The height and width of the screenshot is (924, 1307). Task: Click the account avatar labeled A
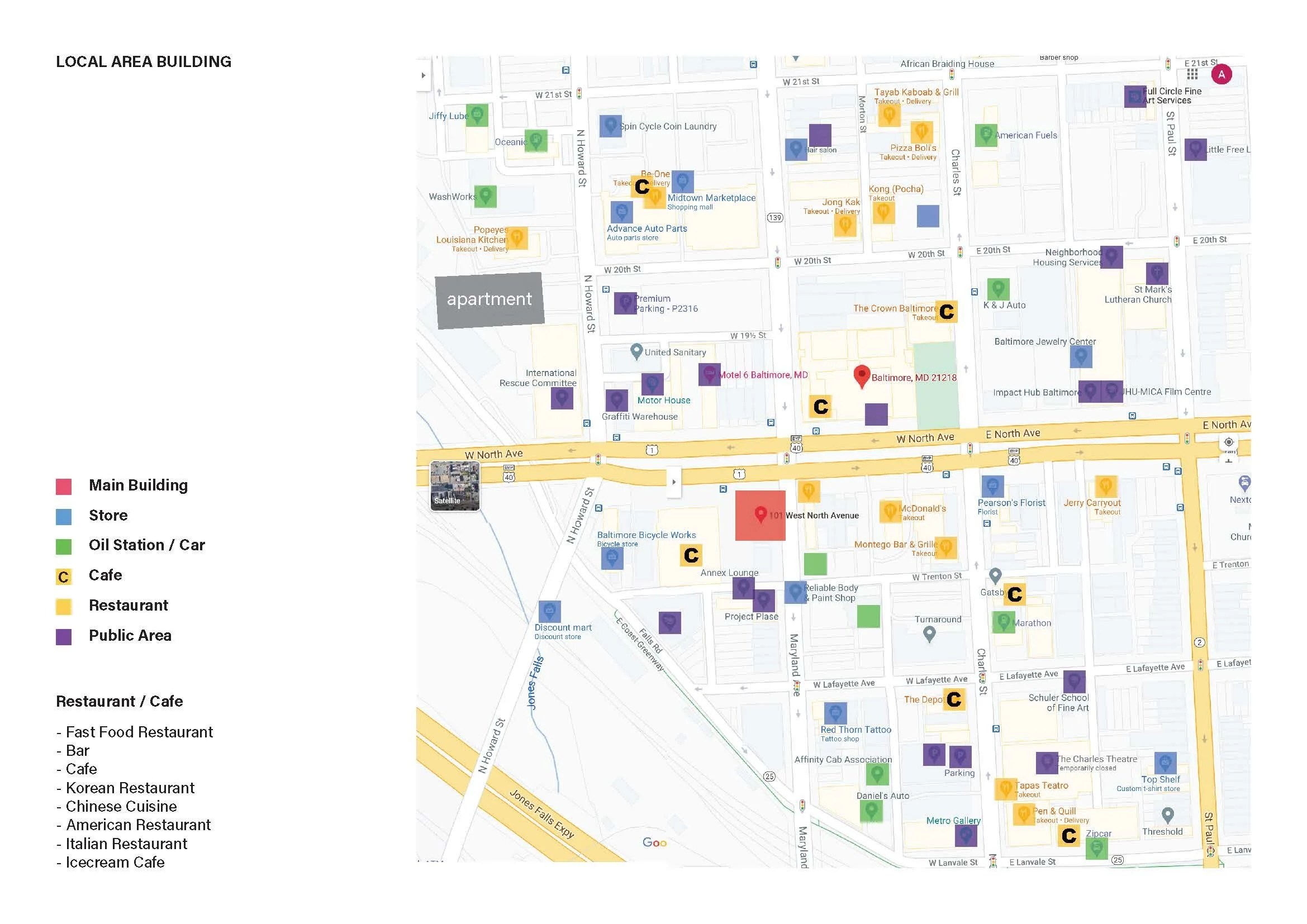pos(1221,74)
